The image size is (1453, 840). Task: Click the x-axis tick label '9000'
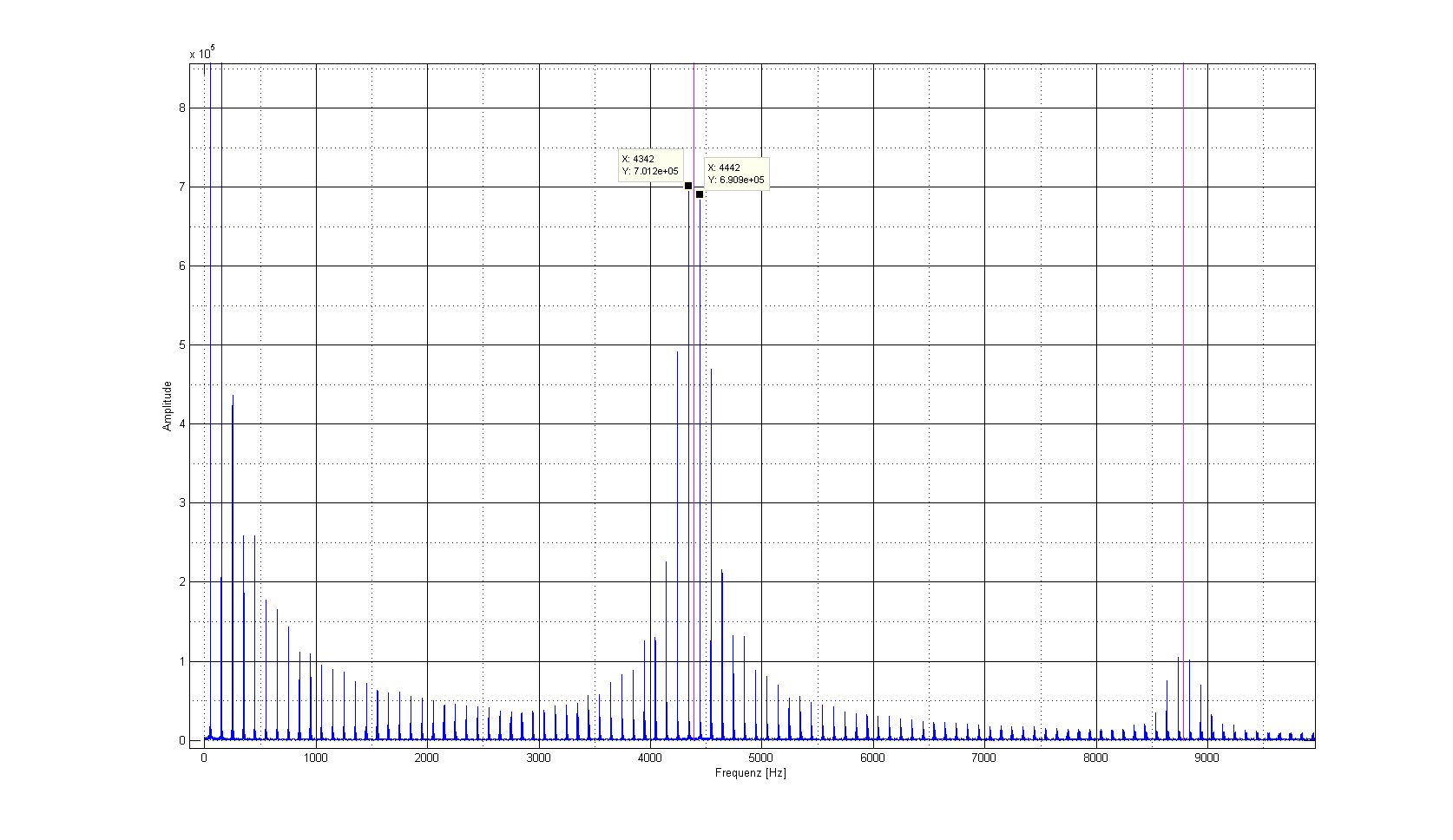1206,758
